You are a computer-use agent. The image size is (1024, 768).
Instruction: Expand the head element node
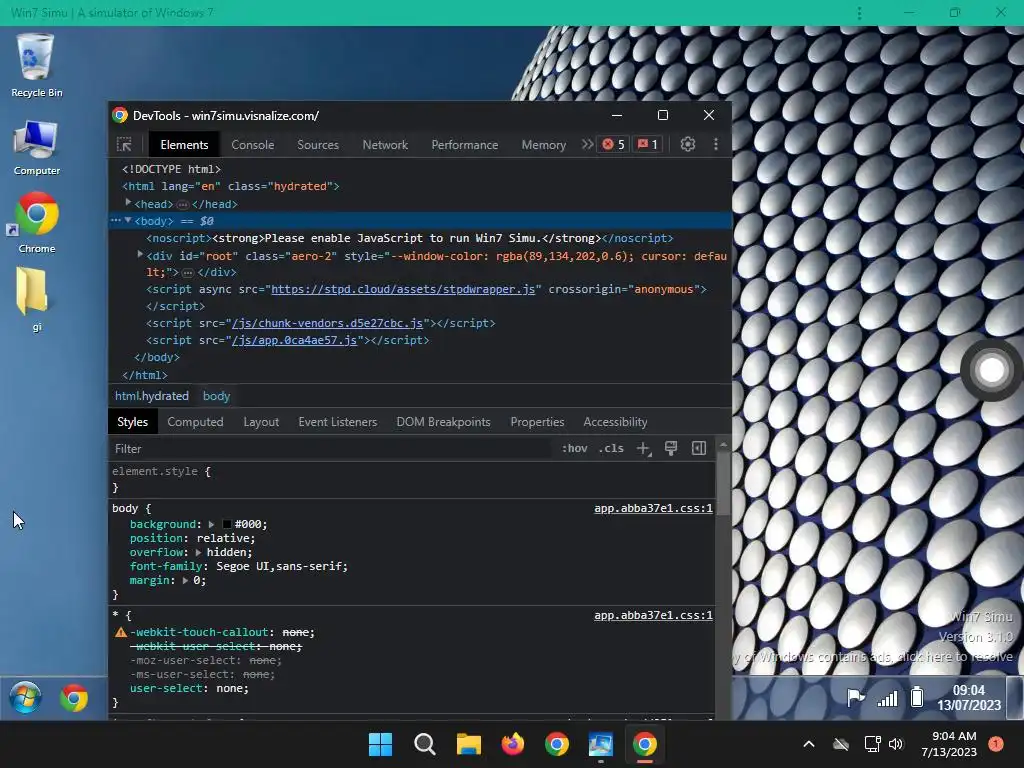(128, 203)
